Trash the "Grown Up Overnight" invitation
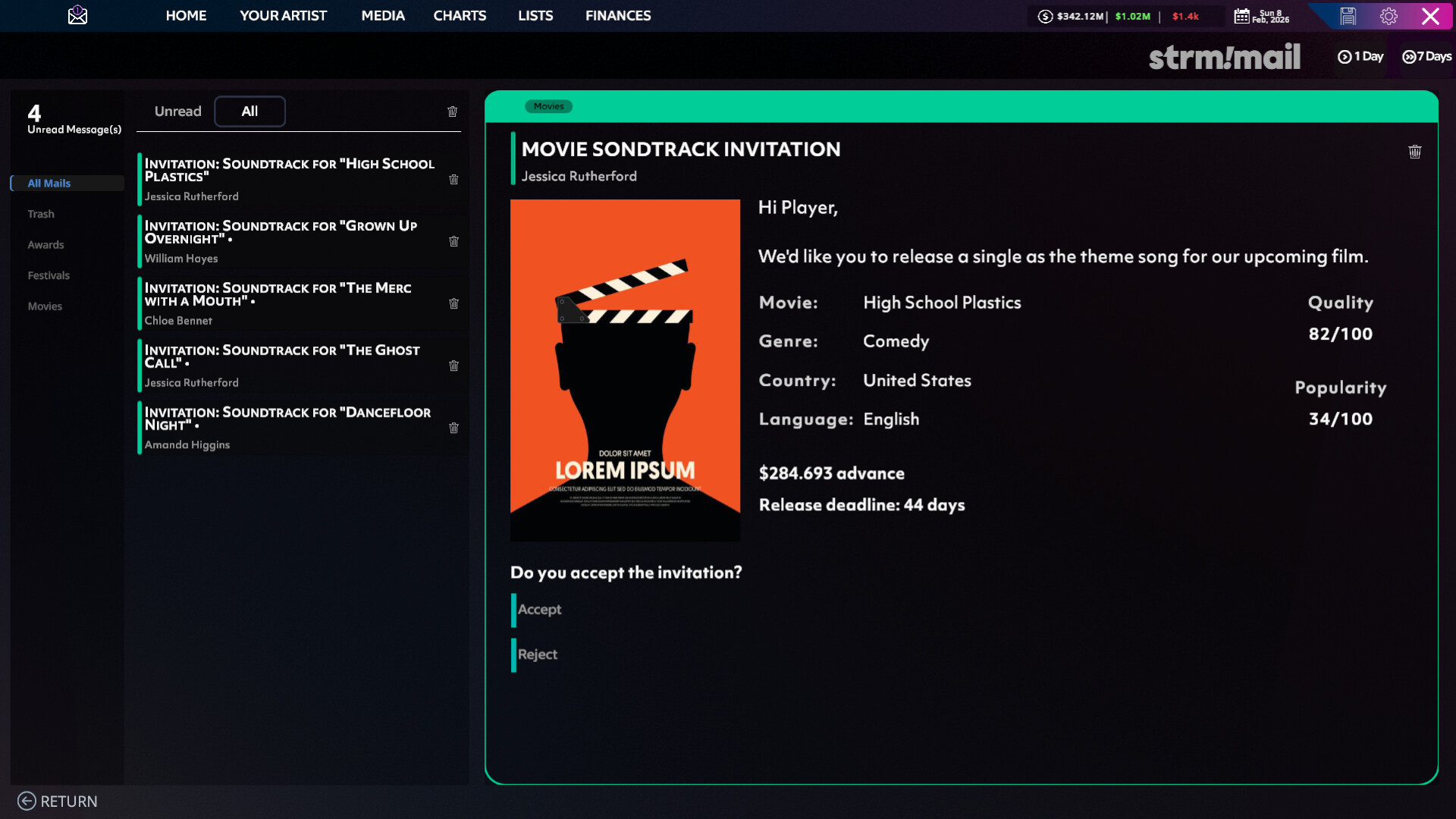Viewport: 1456px width, 819px height. coord(453,241)
